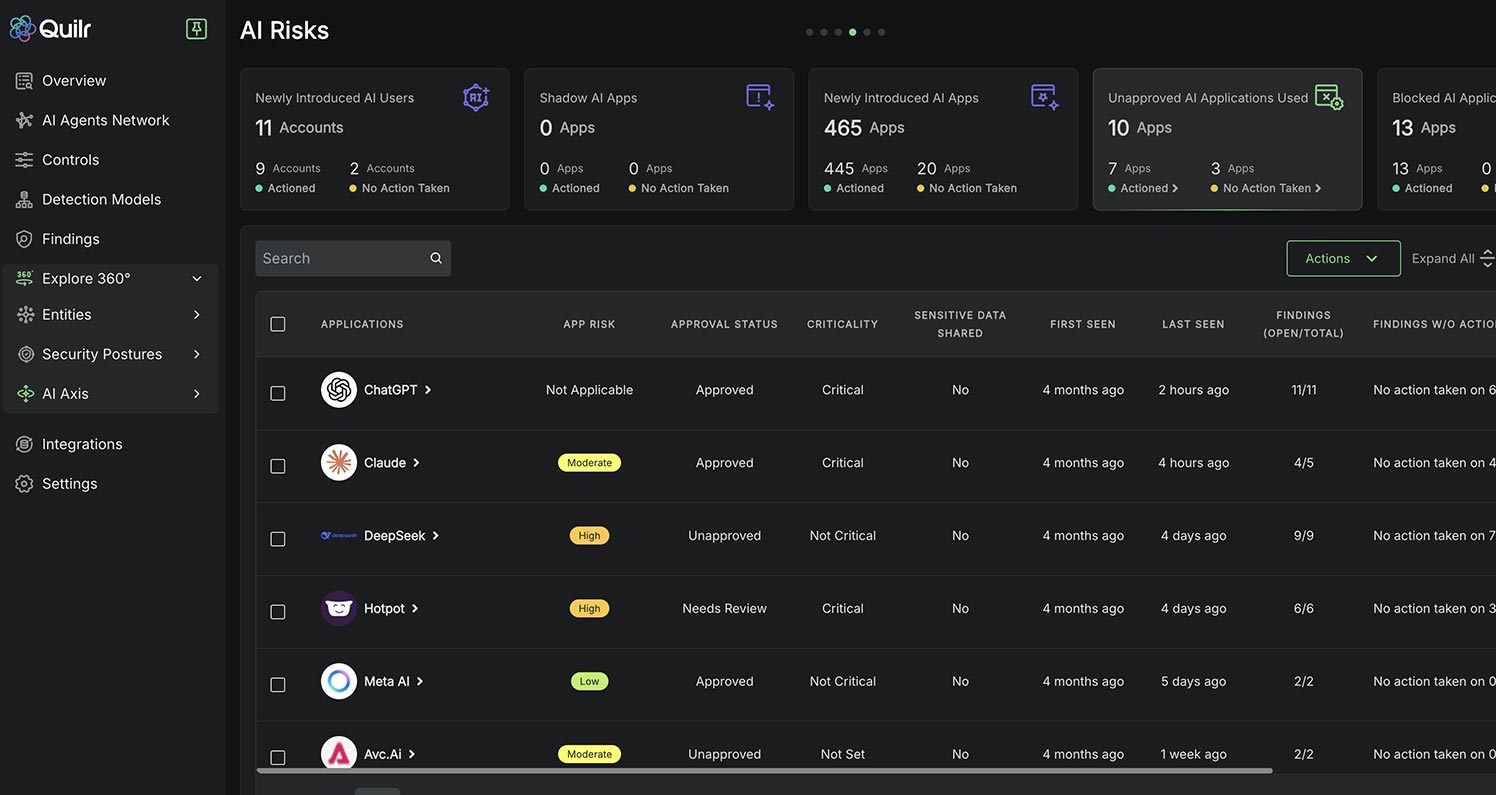1496x795 pixels.
Task: Click the Newly Introduced AI Apps card icon
Action: (x=1044, y=97)
